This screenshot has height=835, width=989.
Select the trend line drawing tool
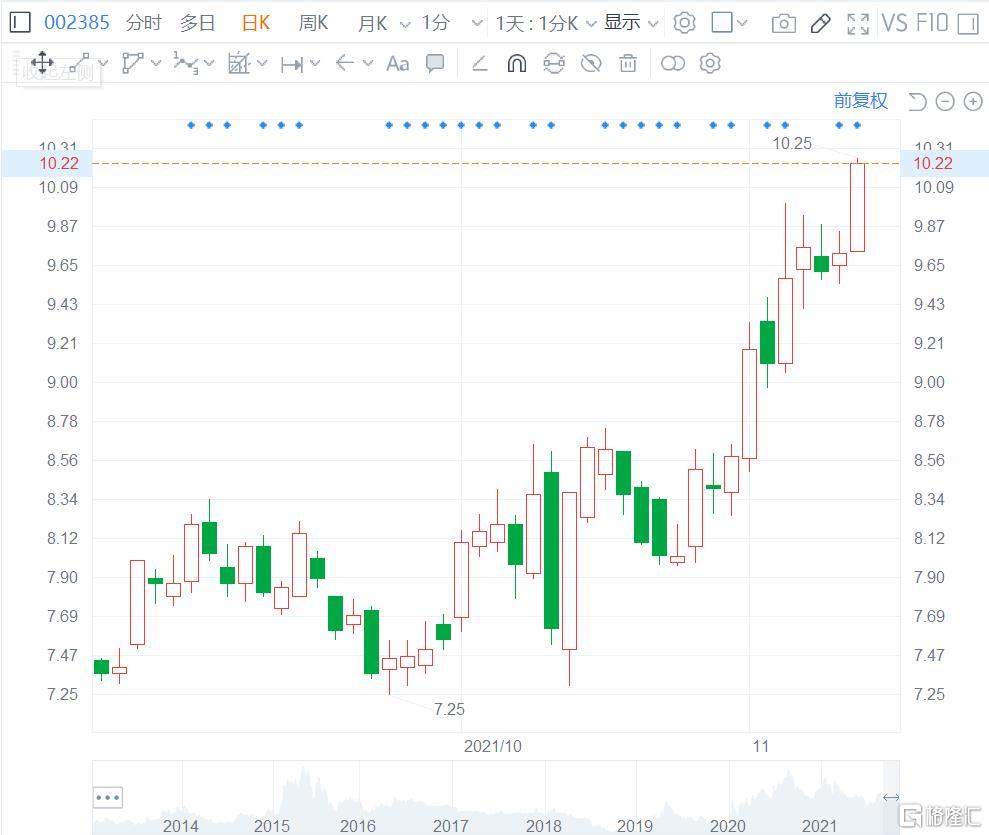[x=79, y=63]
